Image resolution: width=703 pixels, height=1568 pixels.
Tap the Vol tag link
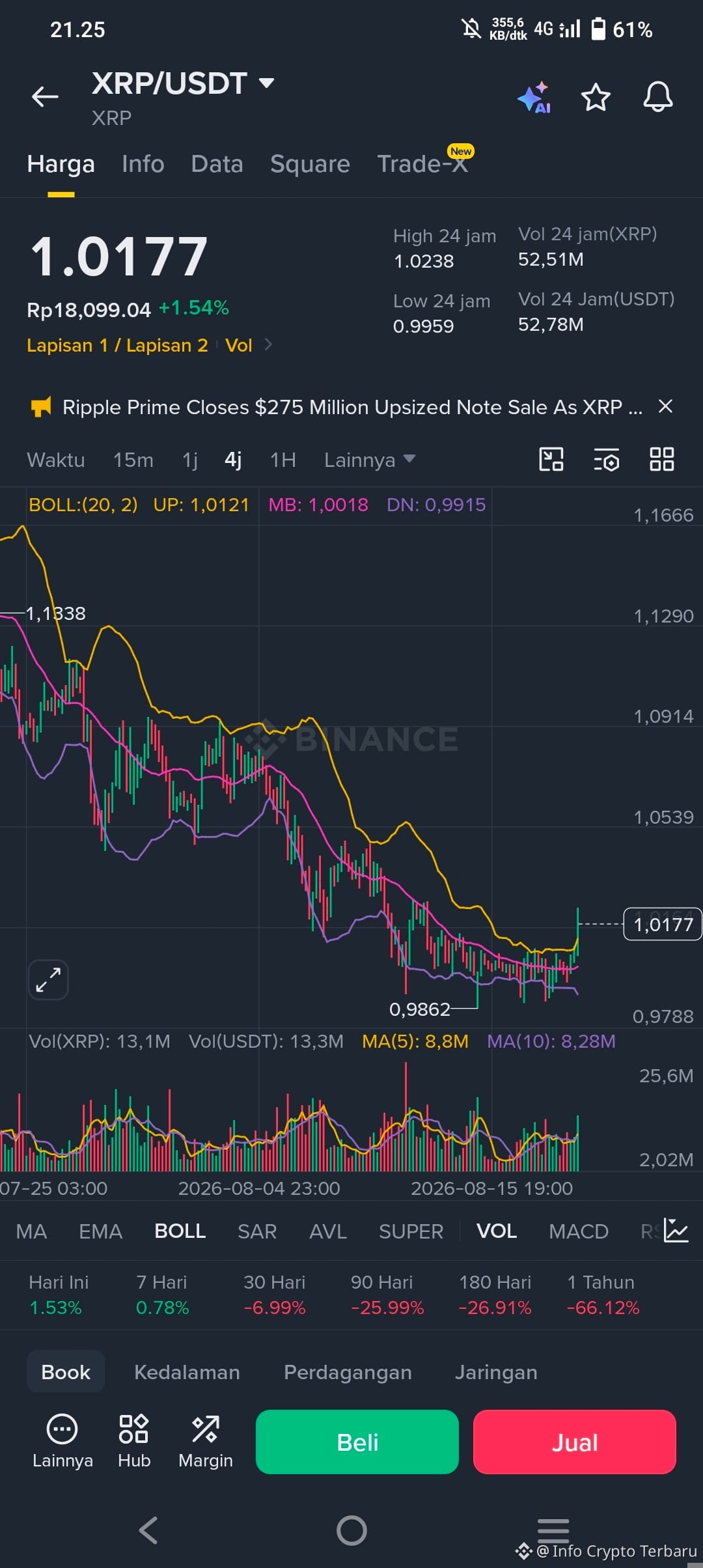(x=238, y=345)
